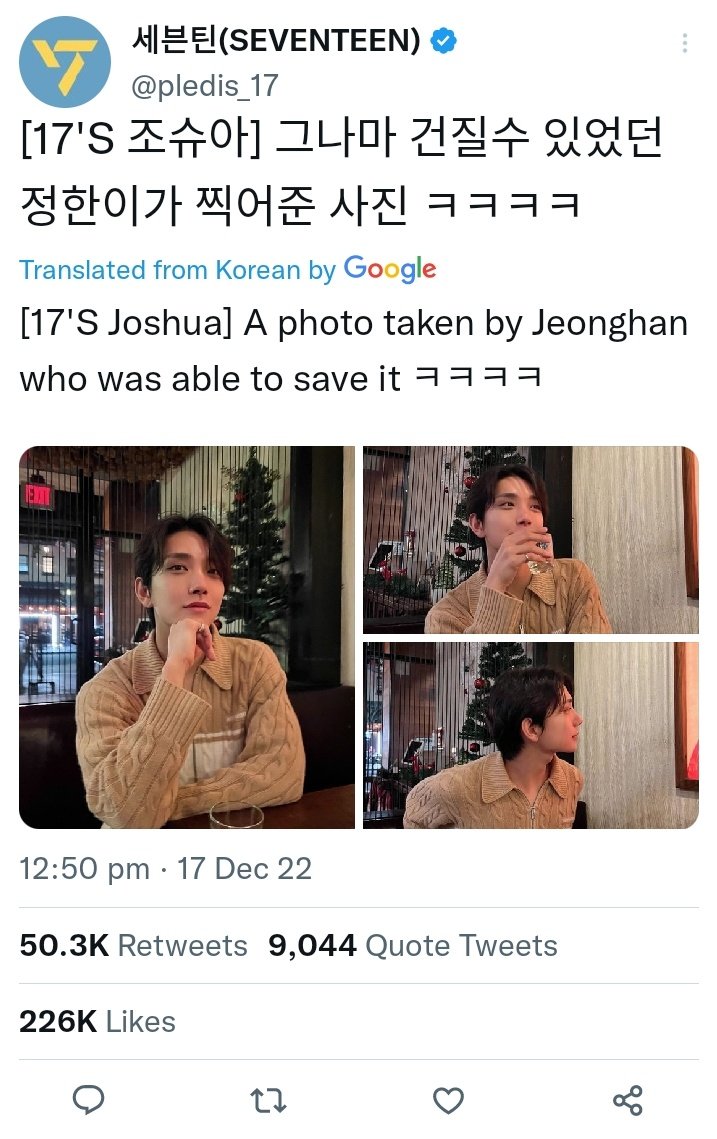The height and width of the screenshot is (1139, 717).
Task: Open the large left photo with Exit sign
Action: tap(187, 637)
